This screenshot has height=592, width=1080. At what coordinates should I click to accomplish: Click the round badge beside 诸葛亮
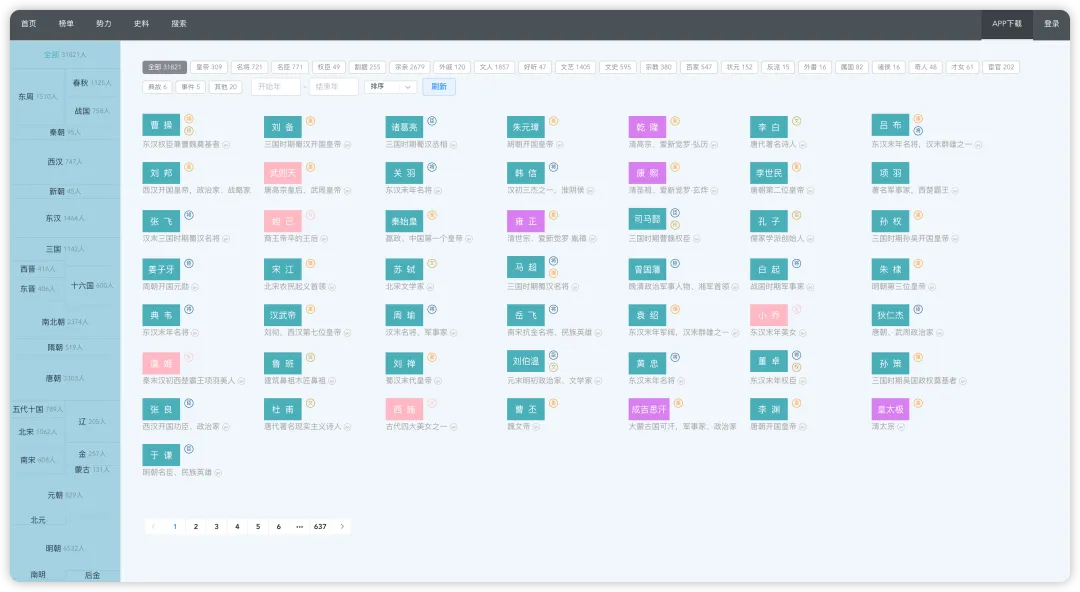tap(432, 121)
